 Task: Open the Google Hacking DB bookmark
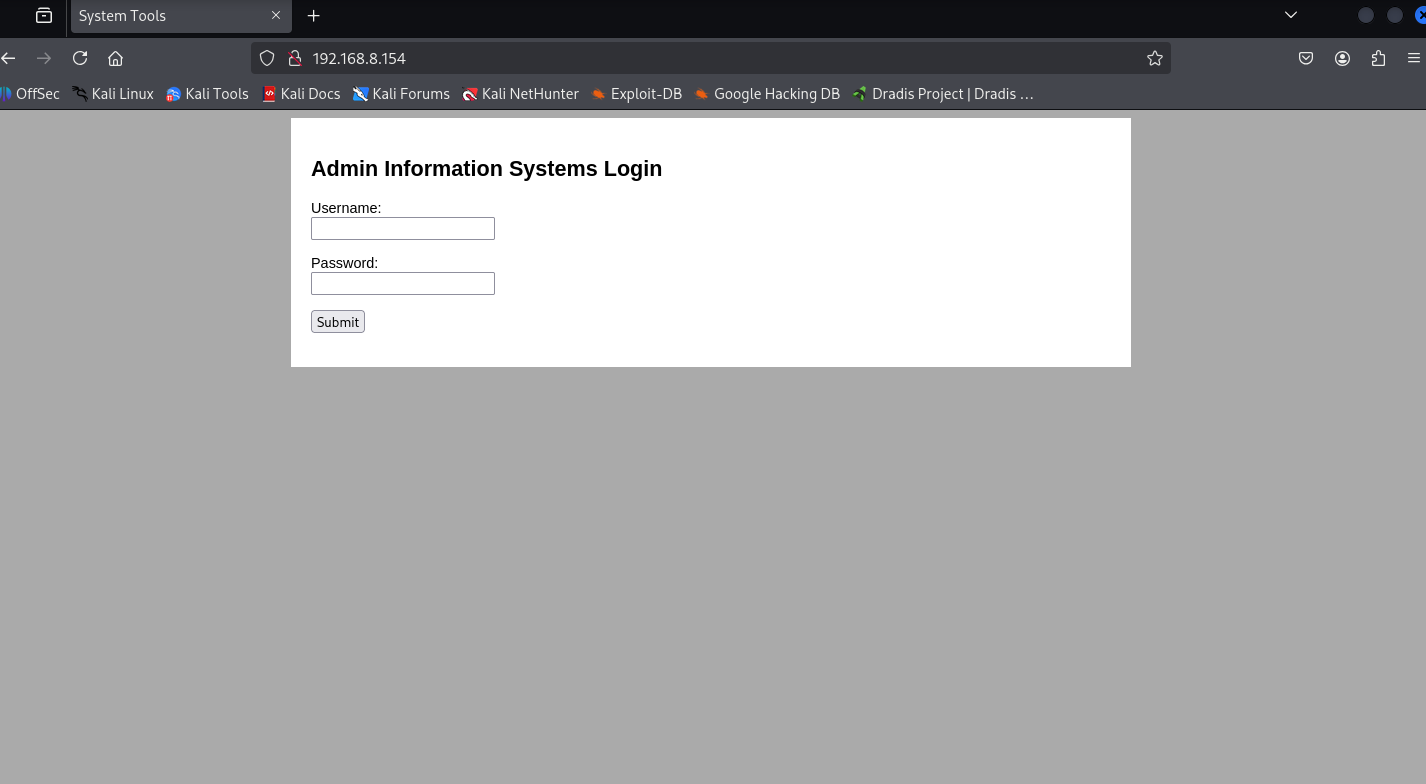(x=767, y=94)
